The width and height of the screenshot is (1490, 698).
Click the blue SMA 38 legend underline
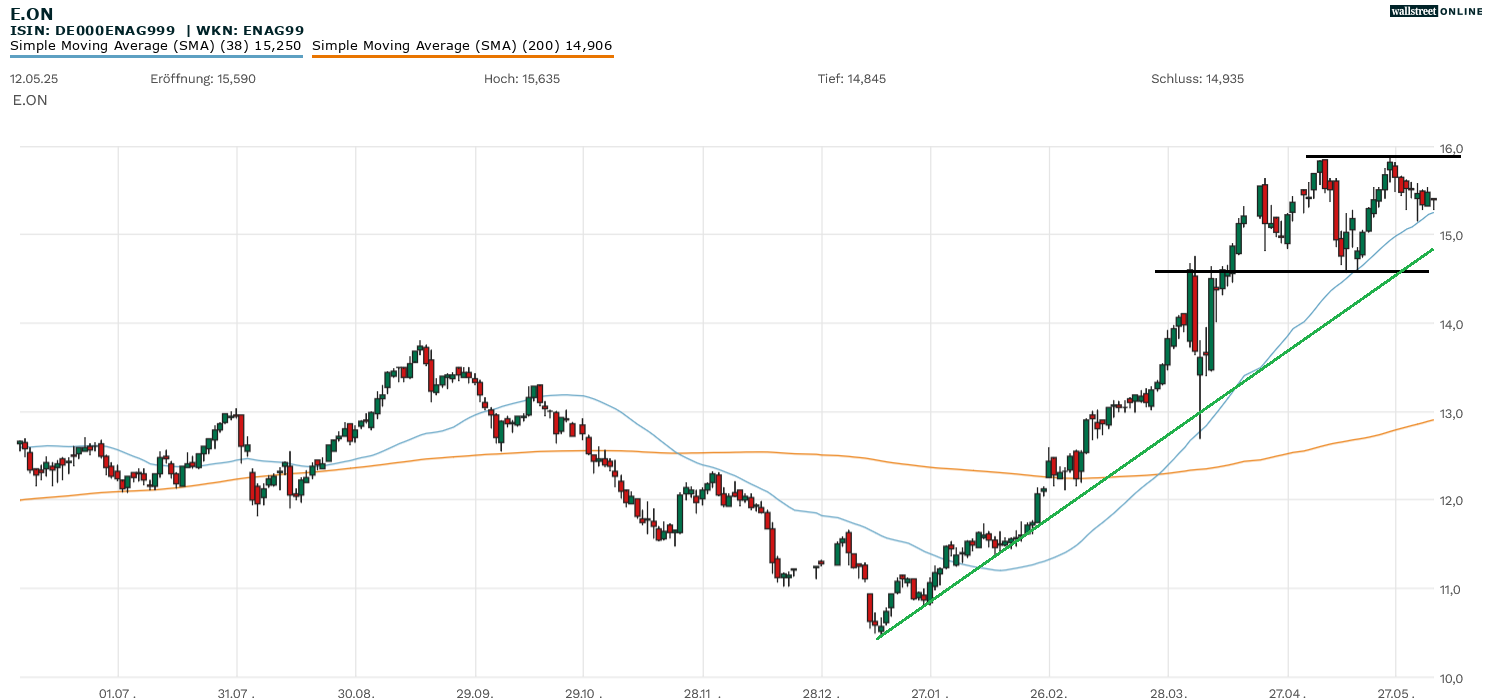click(x=155, y=56)
